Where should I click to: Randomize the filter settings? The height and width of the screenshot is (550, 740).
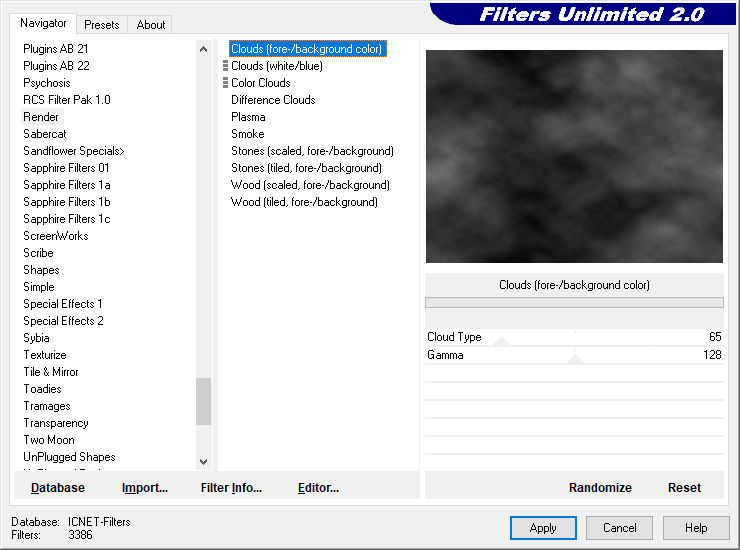click(600, 487)
